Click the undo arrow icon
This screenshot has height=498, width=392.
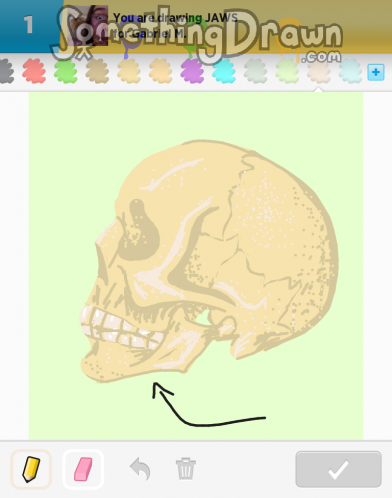tap(140, 469)
